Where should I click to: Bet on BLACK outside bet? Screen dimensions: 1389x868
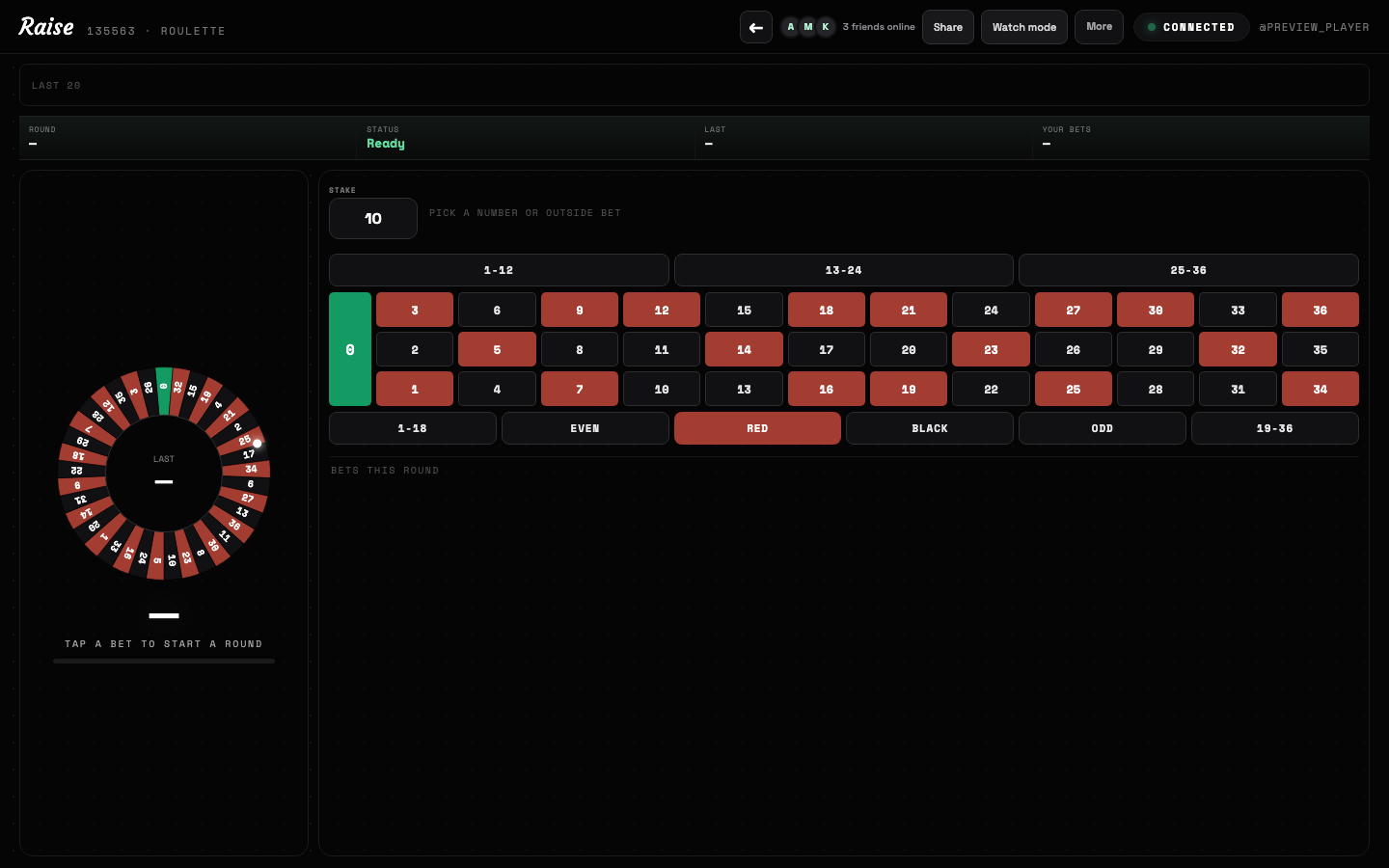pos(930,428)
